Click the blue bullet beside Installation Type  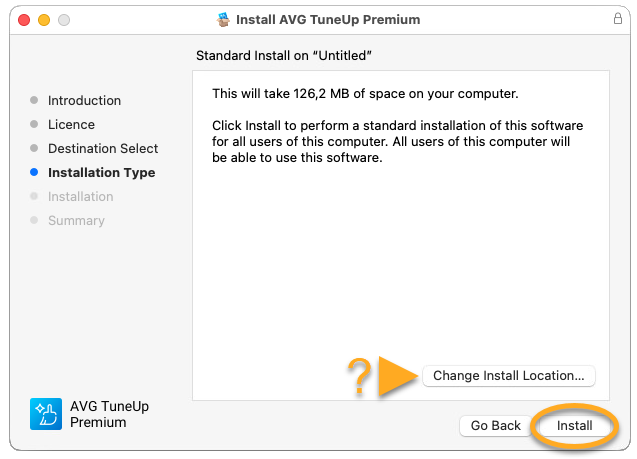pyautogui.click(x=34, y=173)
